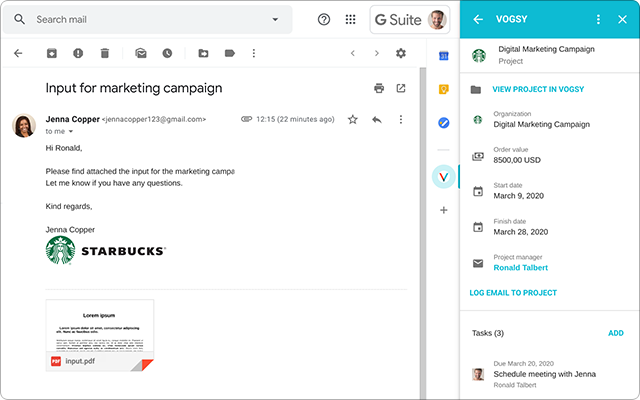Click the G Suite account avatar
This screenshot has height=400, width=640.
tap(437, 20)
